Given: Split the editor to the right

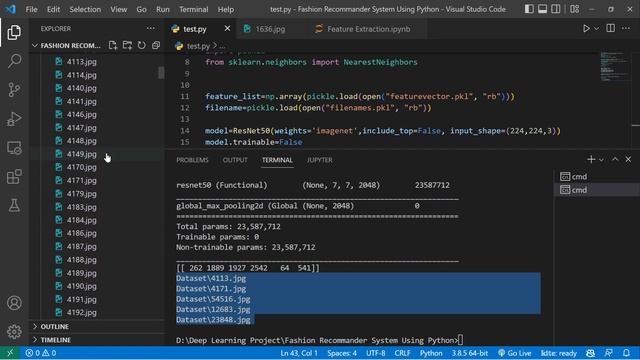Looking at the screenshot, I should pyautogui.click(x=611, y=28).
